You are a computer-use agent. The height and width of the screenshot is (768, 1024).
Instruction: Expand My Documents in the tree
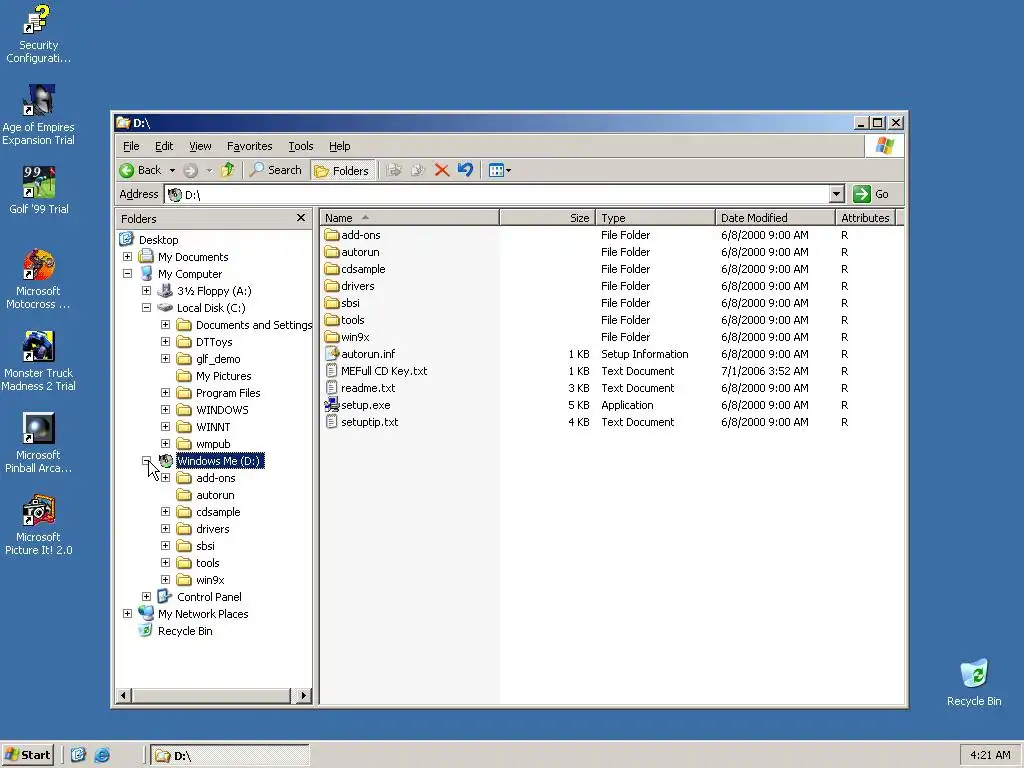[127, 257]
